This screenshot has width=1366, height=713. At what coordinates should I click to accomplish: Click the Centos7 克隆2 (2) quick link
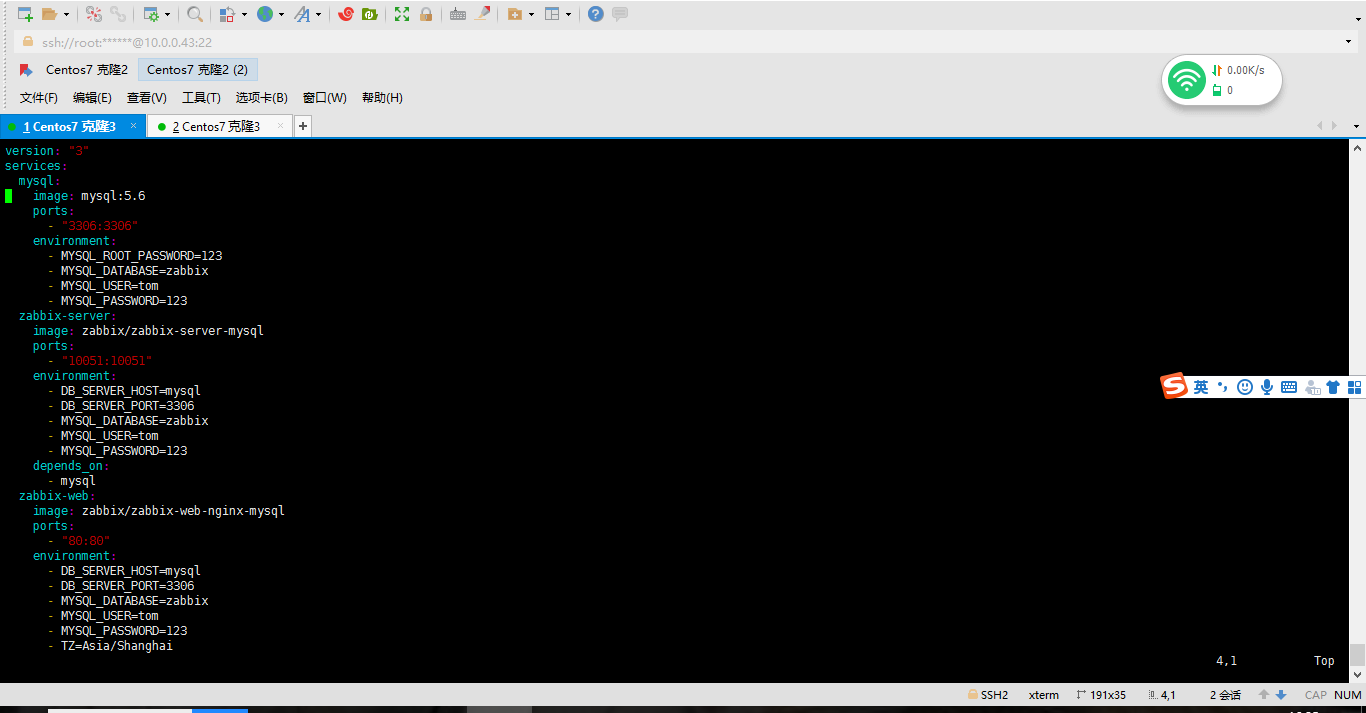click(198, 70)
